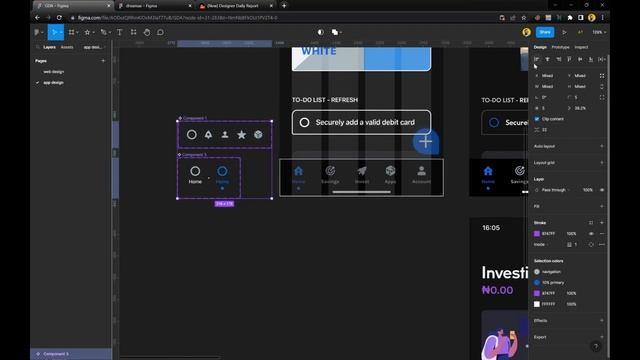Align selection vertical centers

pos(580,60)
